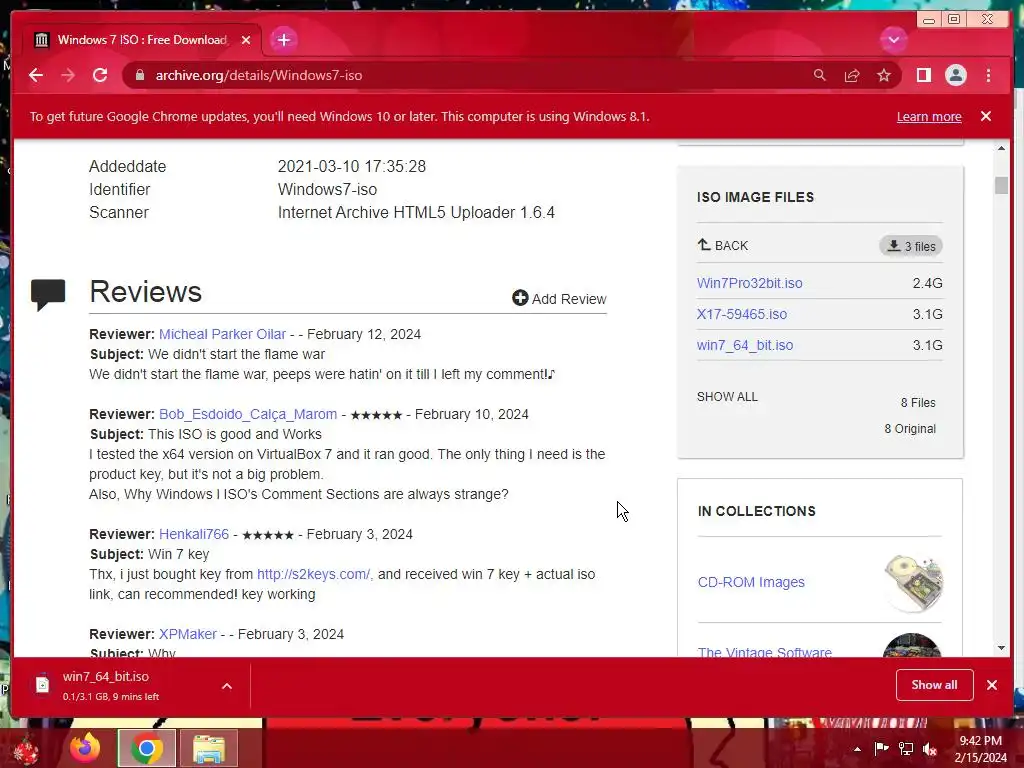The image size is (1024, 768).
Task: Click the 'Windows7-iso' identifier value
Action: point(327,189)
